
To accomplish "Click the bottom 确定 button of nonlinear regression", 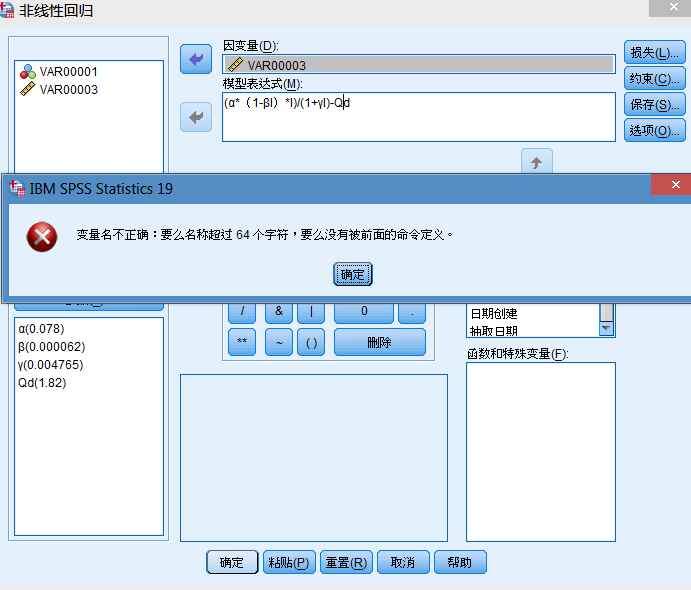I will tap(232, 562).
